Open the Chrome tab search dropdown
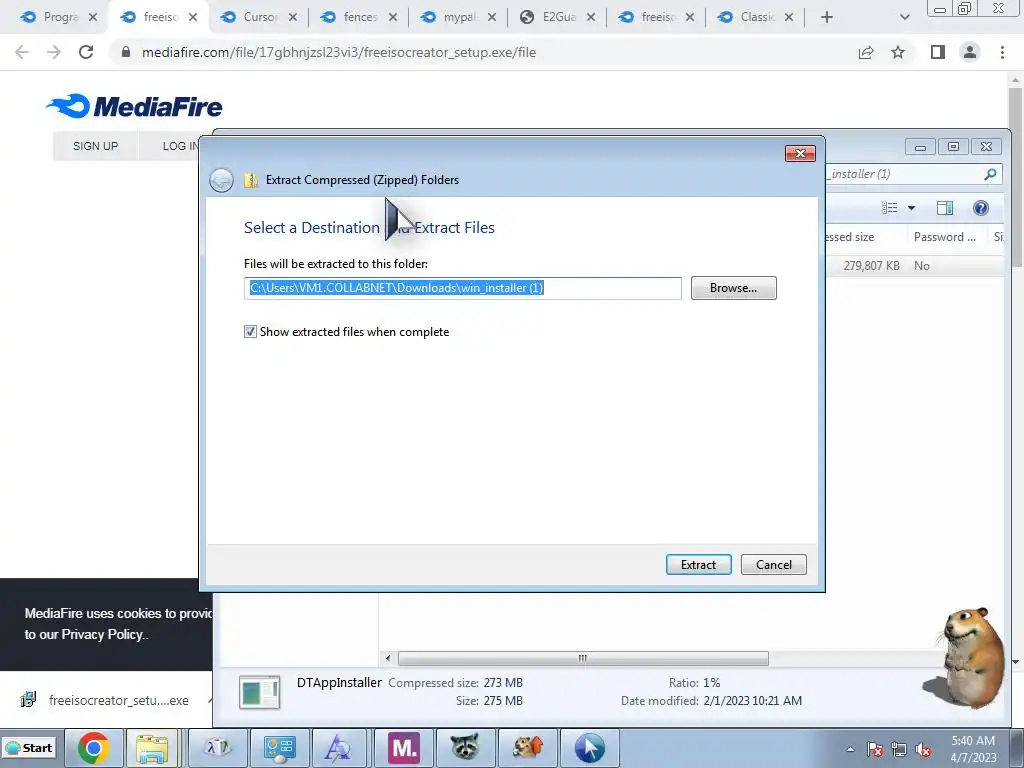1024x768 pixels. [904, 17]
